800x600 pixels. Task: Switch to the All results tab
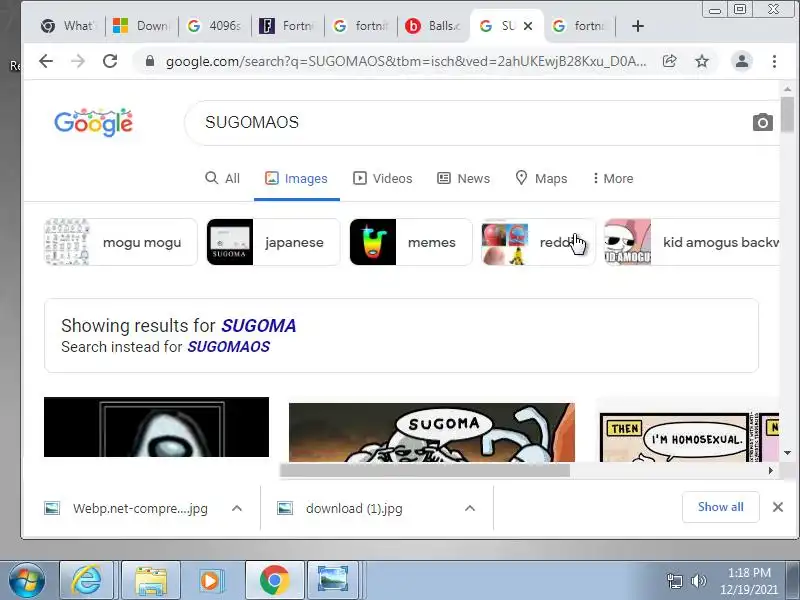(x=222, y=178)
